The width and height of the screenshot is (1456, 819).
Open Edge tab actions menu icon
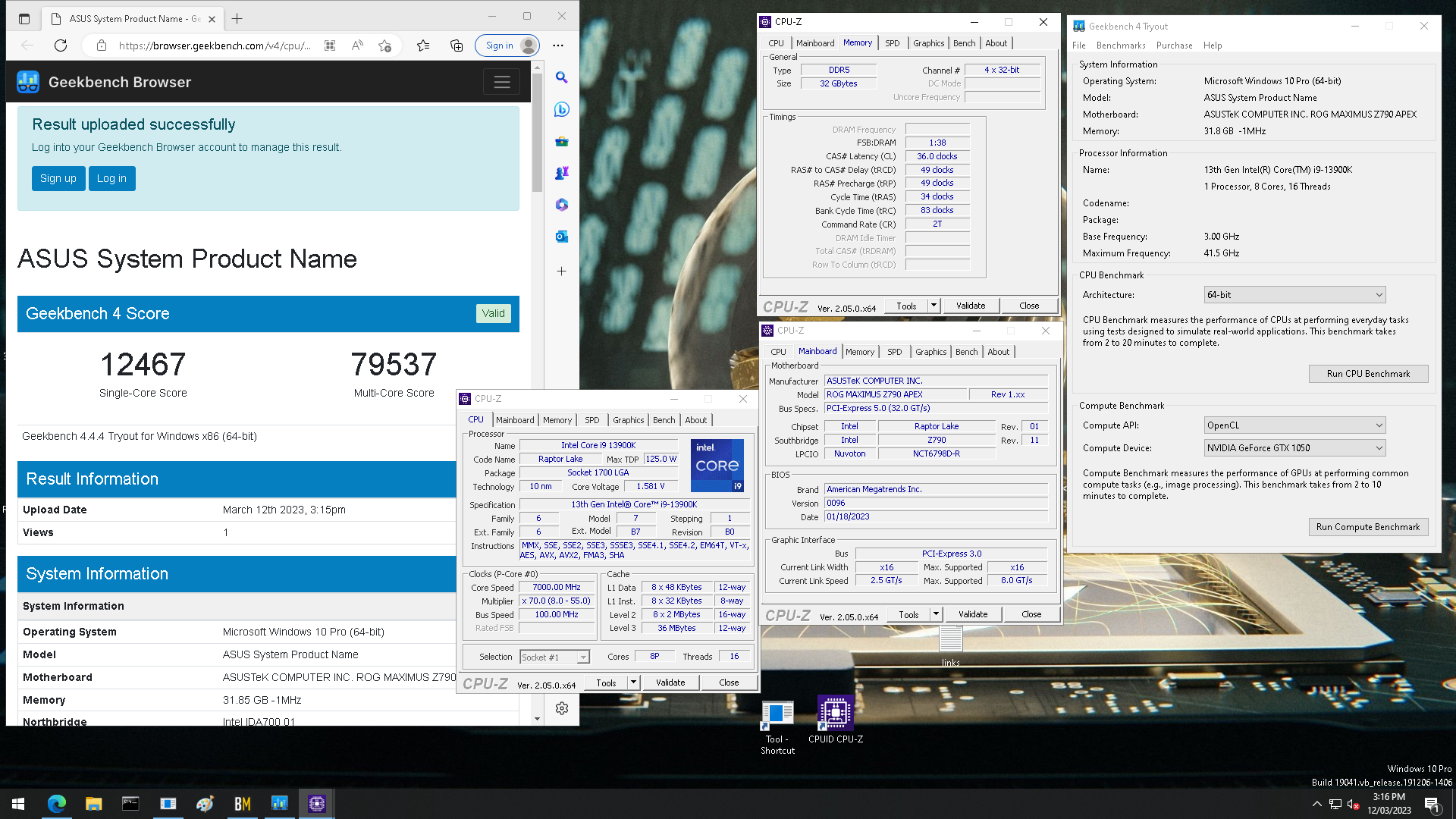click(24, 18)
